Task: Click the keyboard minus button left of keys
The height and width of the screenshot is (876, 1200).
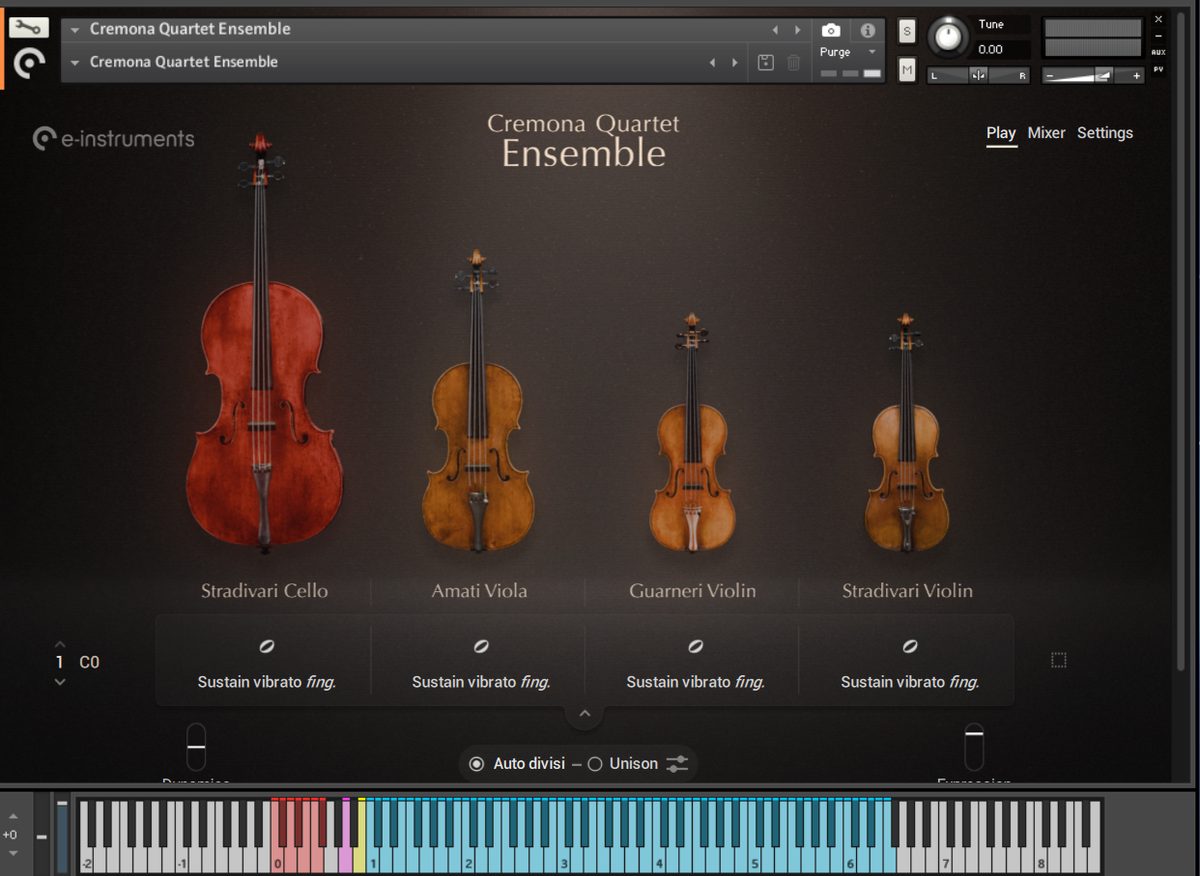Action: (x=41, y=836)
